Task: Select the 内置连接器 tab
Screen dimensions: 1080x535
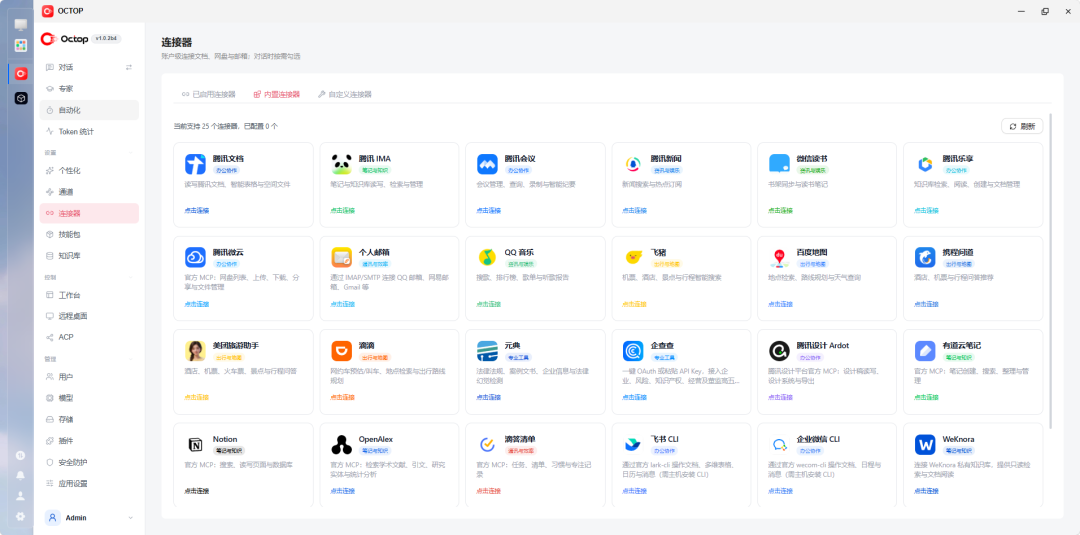Action: click(x=277, y=94)
